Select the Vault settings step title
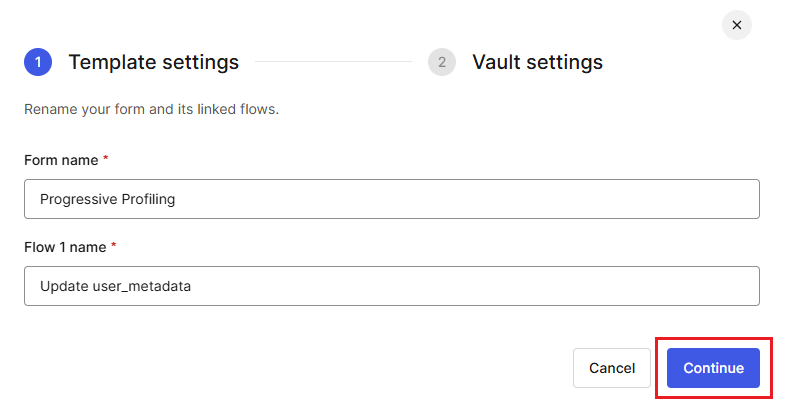785x419 pixels. coord(537,62)
